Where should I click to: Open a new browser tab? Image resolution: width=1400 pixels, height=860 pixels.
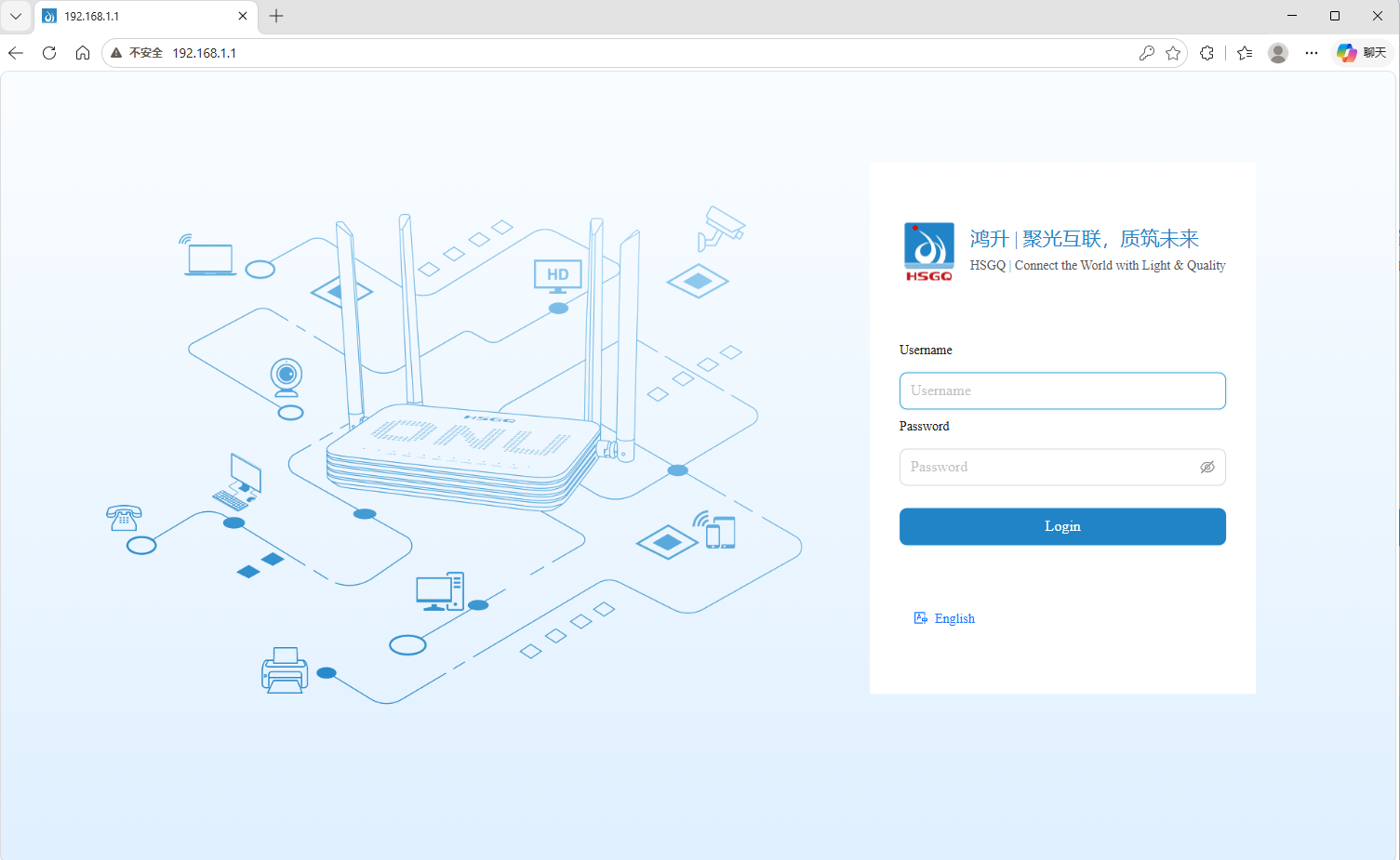(x=276, y=16)
